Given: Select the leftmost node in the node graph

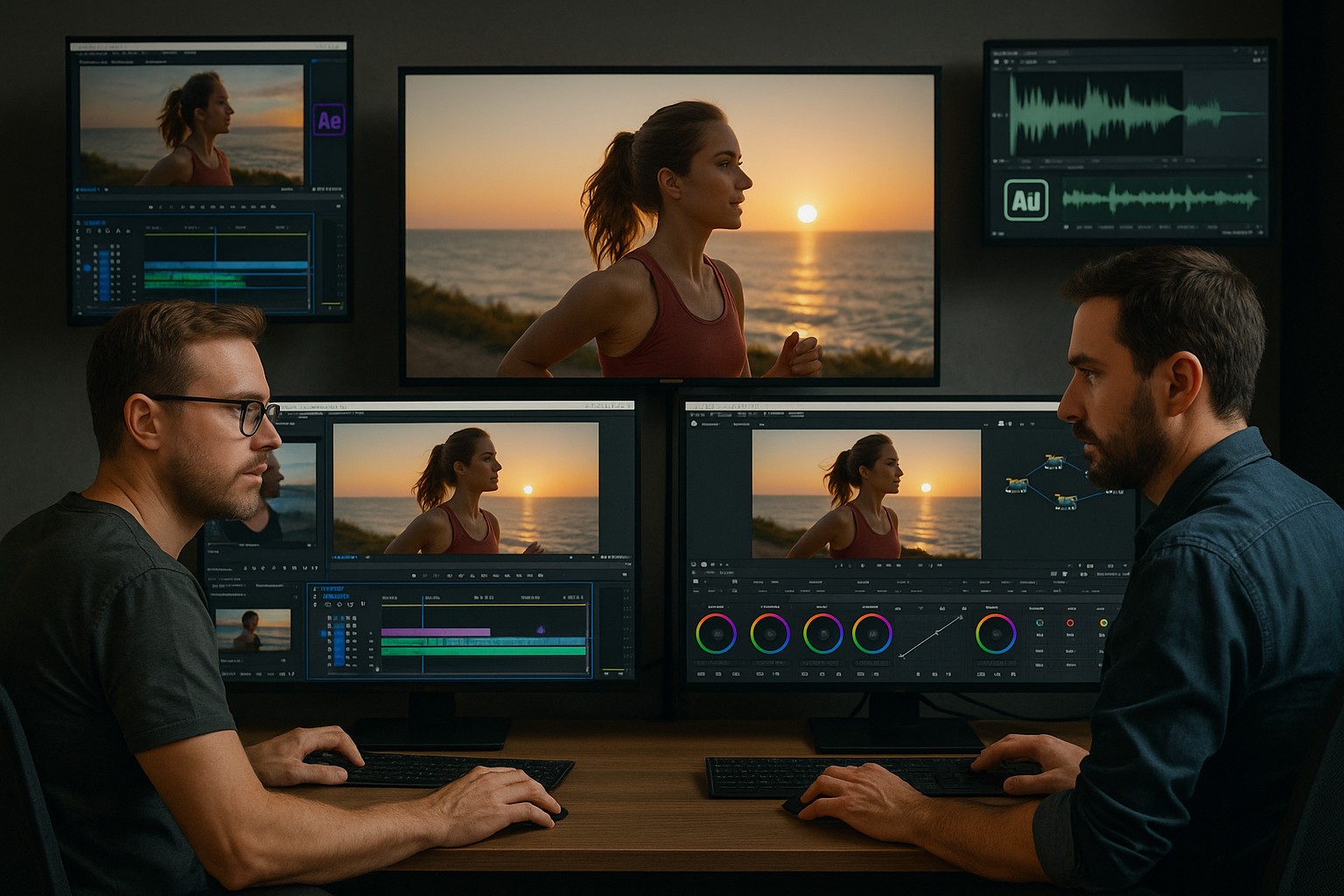Looking at the screenshot, I should point(1016,484).
